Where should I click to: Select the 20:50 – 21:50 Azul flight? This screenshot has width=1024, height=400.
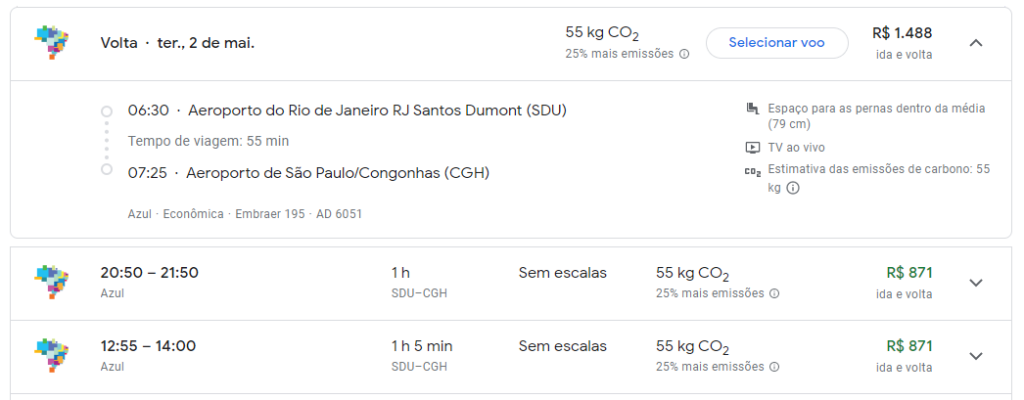[149, 273]
